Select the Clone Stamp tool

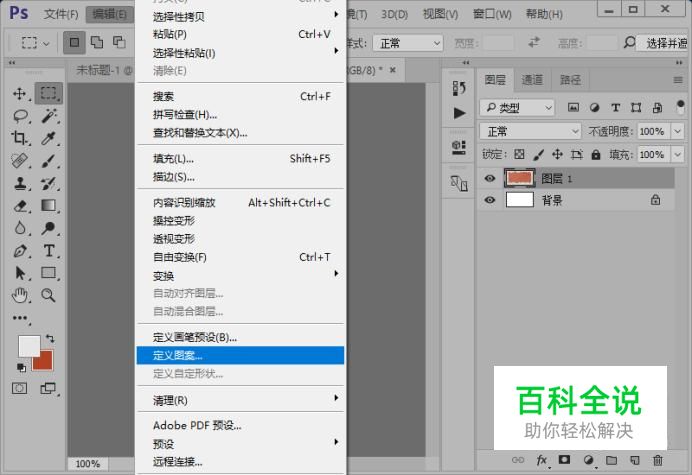click(20, 183)
